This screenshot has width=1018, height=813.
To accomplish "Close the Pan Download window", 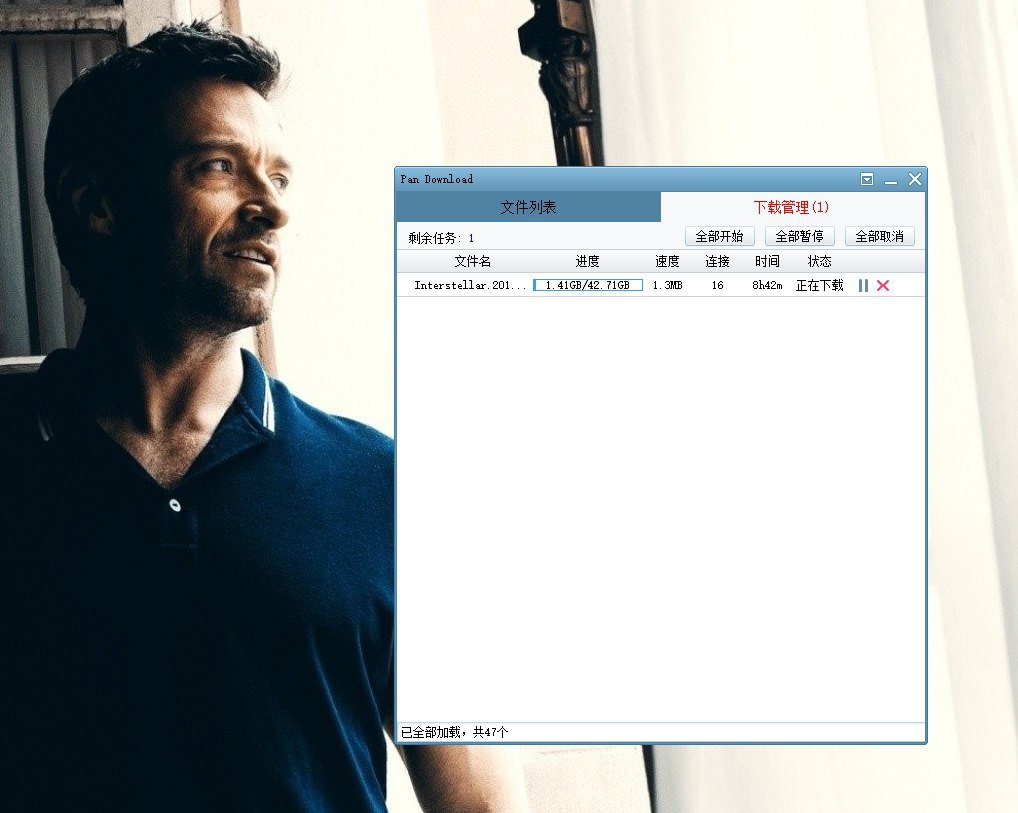I will click(914, 179).
